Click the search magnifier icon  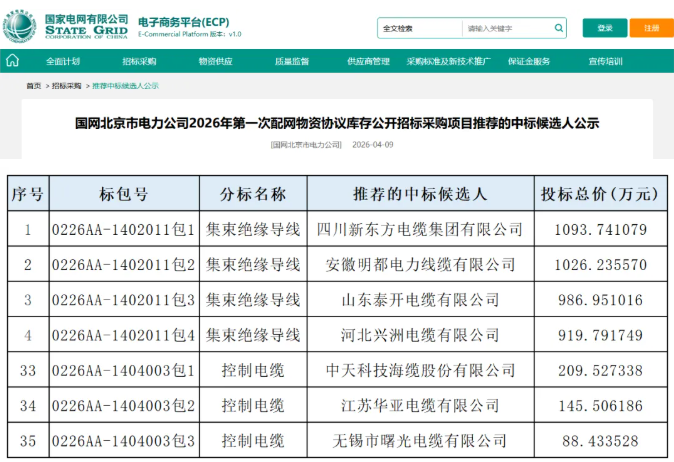[x=556, y=28]
